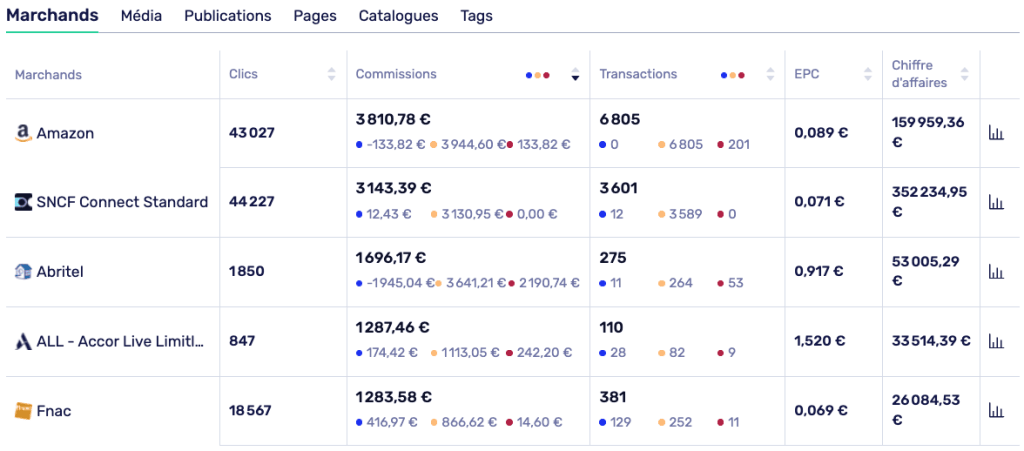Image resolution: width=1024 pixels, height=451 pixels.
Task: Click Abritel pending commission -1 945,04 €
Action: [x=396, y=283]
